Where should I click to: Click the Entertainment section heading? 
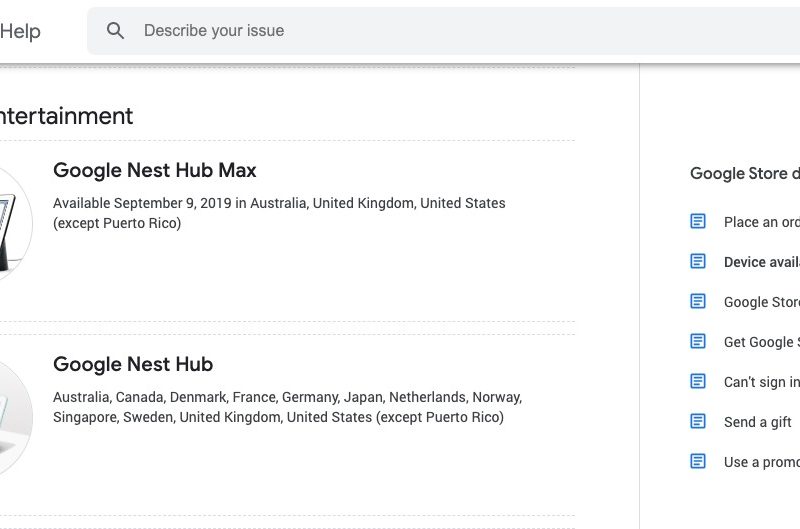click(x=66, y=116)
